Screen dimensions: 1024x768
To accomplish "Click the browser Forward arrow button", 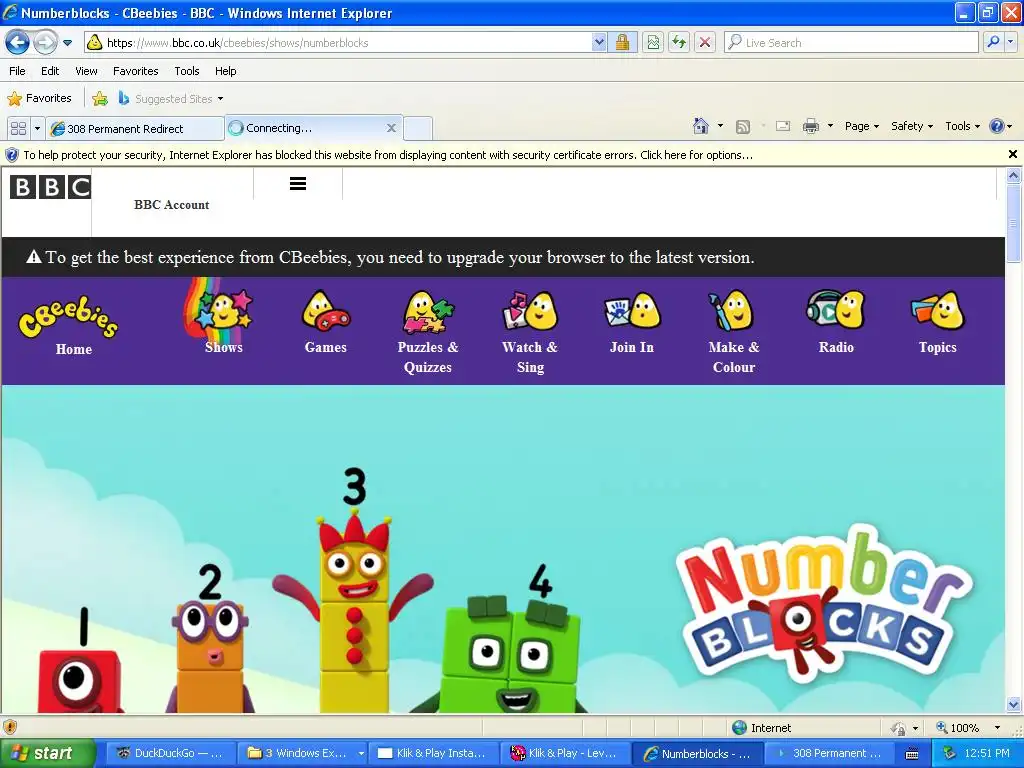I will pos(45,43).
